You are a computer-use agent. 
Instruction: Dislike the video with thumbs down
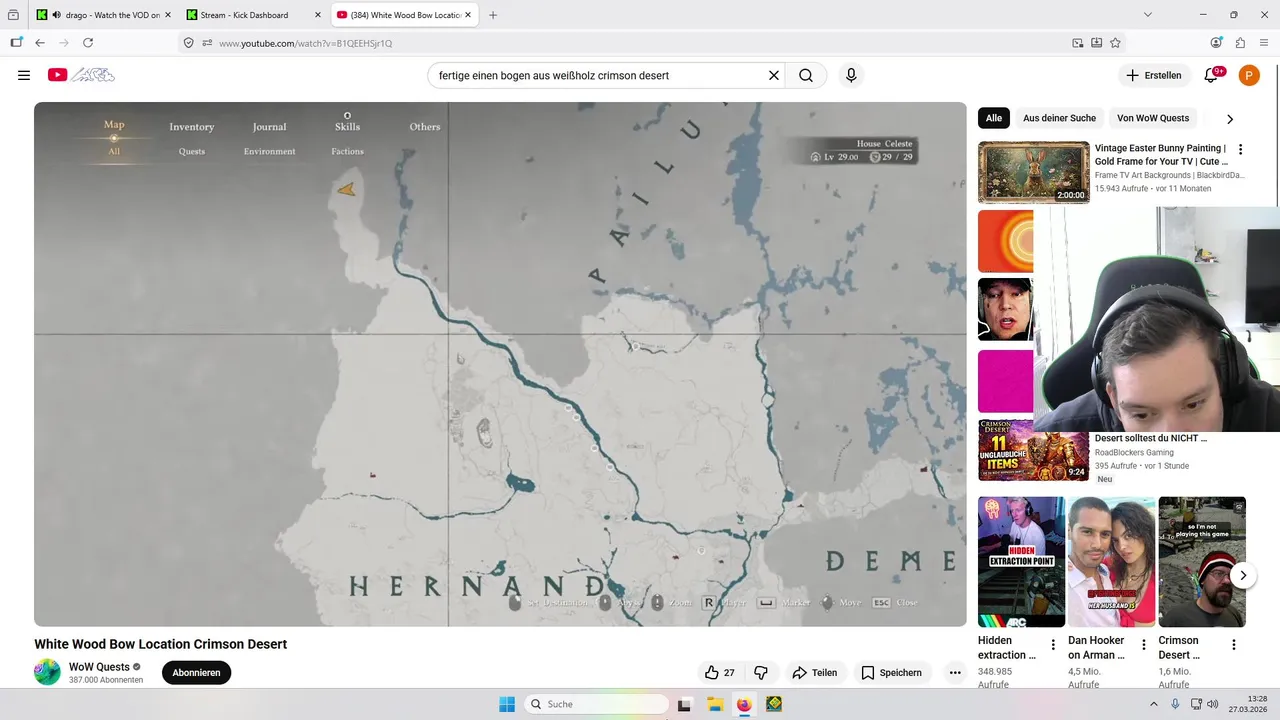point(760,673)
